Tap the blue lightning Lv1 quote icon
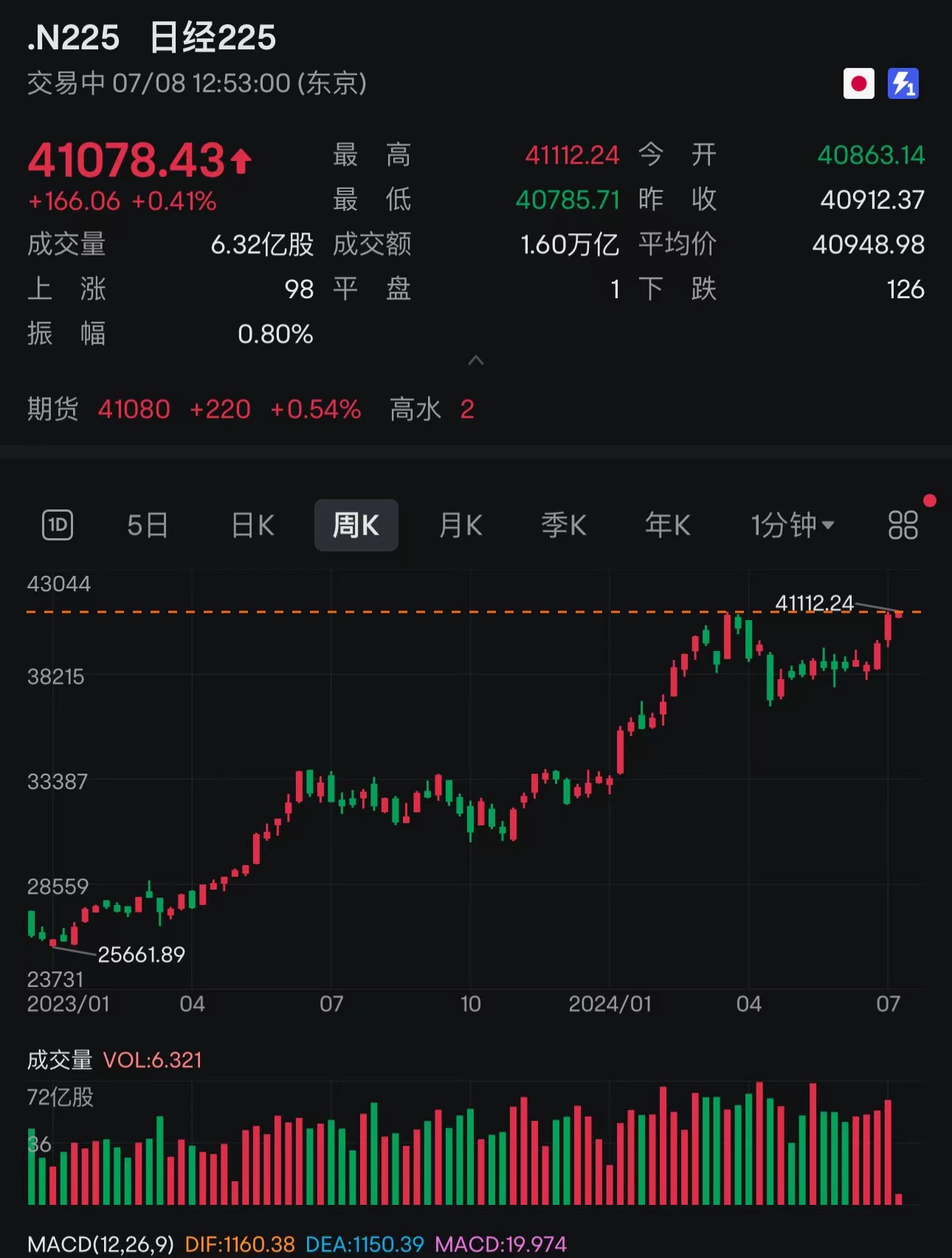This screenshot has height=1258, width=952. point(903,83)
